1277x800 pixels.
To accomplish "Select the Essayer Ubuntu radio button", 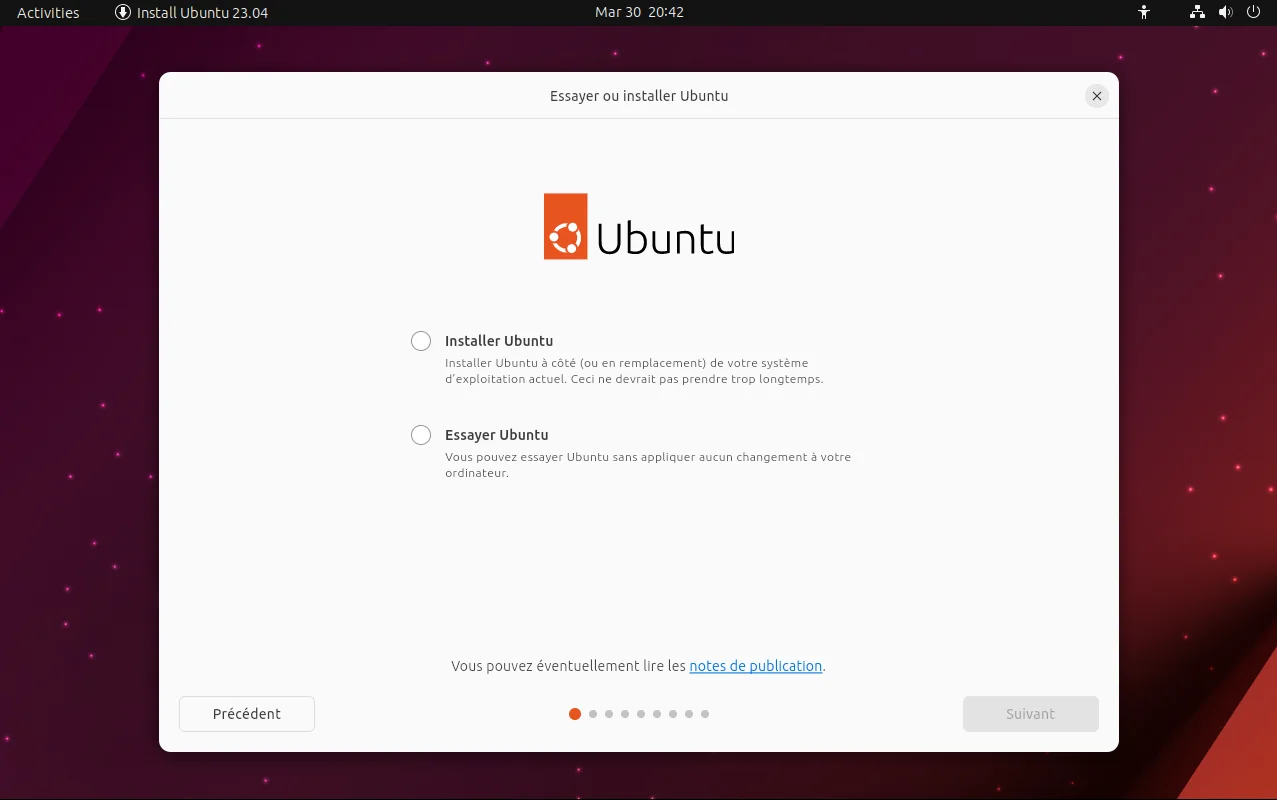I will tap(421, 435).
